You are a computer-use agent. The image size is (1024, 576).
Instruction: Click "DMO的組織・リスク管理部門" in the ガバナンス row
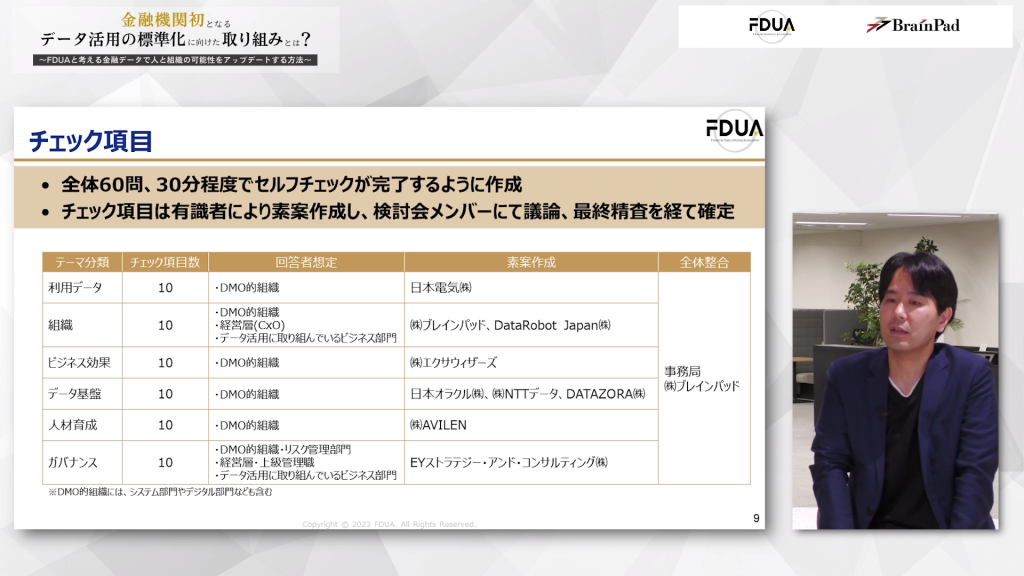point(285,449)
